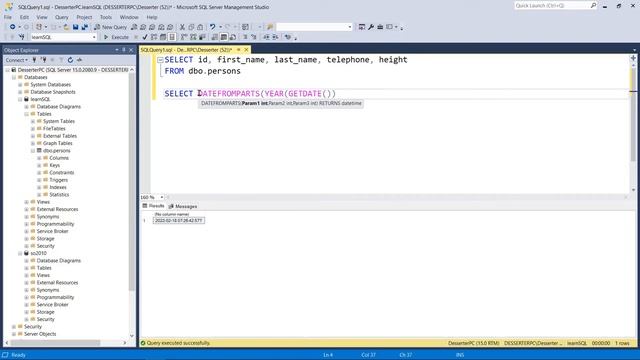Select the Keys folder in tree
Viewport: 640px width, 360px height.
tap(55, 165)
